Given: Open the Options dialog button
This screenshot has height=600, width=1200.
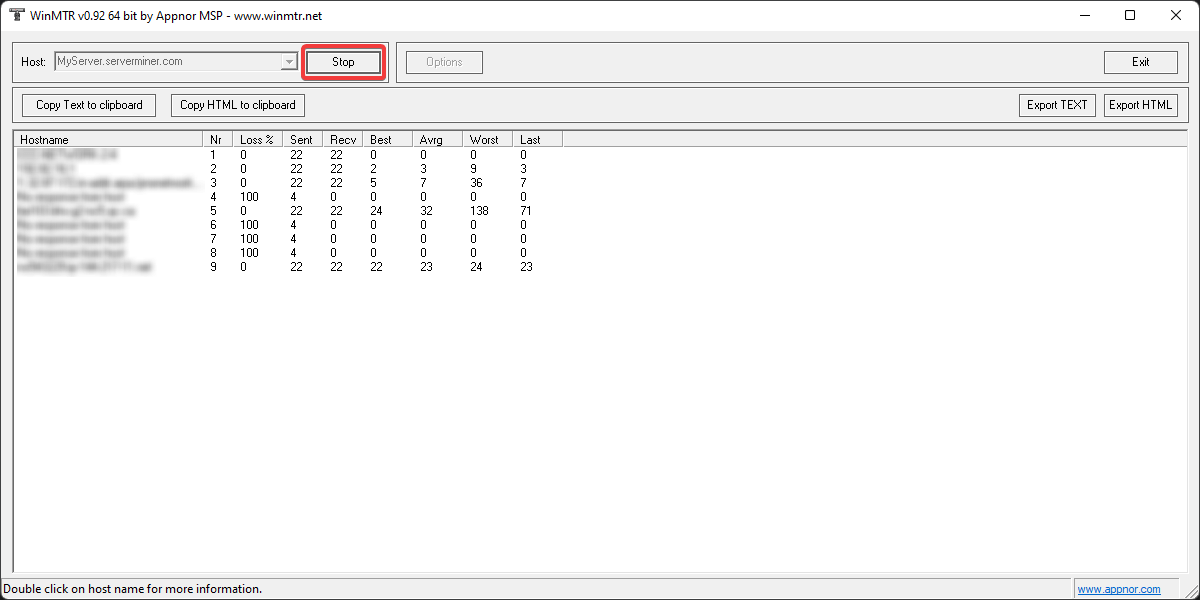Looking at the screenshot, I should [x=444, y=62].
